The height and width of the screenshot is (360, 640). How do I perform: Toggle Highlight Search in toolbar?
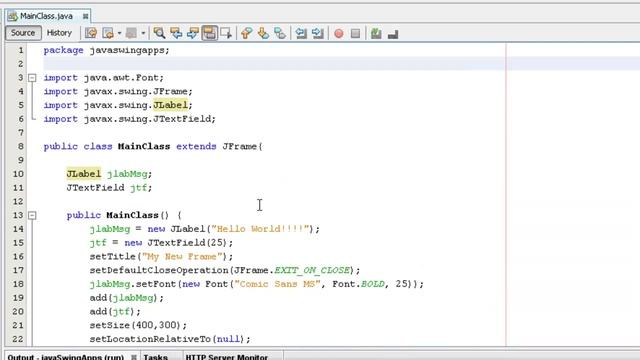point(209,33)
